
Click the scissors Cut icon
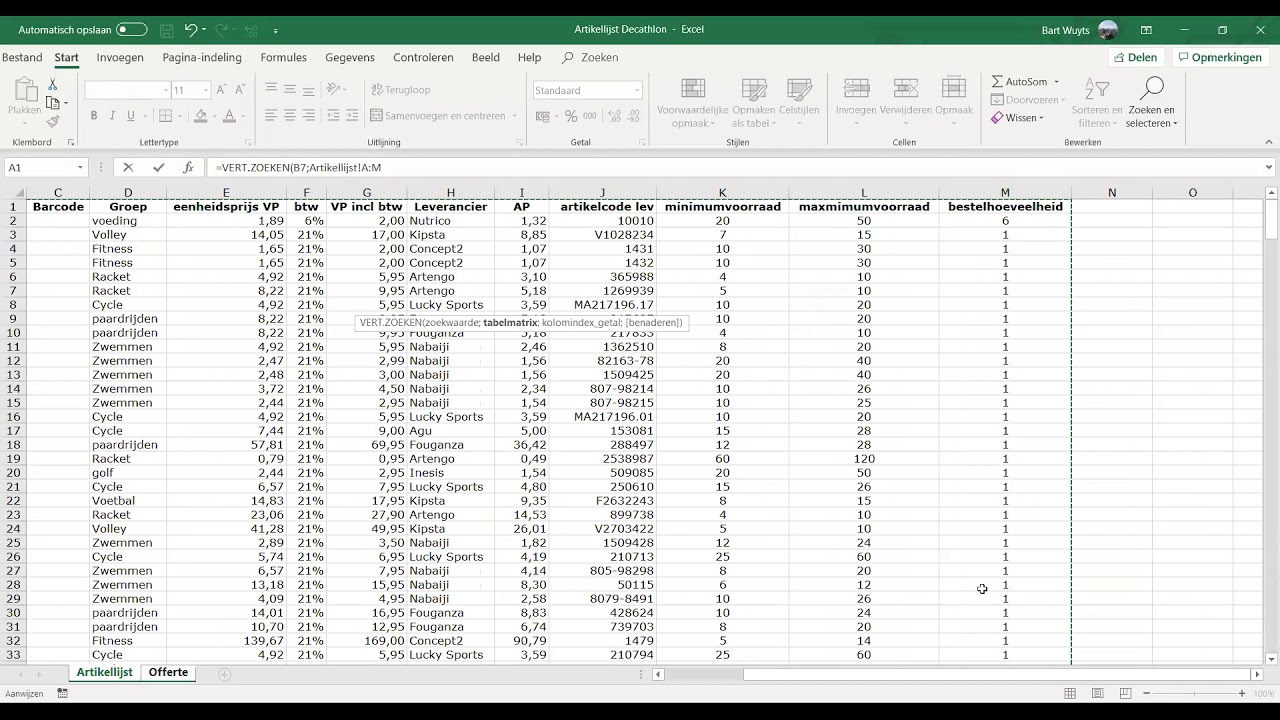[53, 85]
